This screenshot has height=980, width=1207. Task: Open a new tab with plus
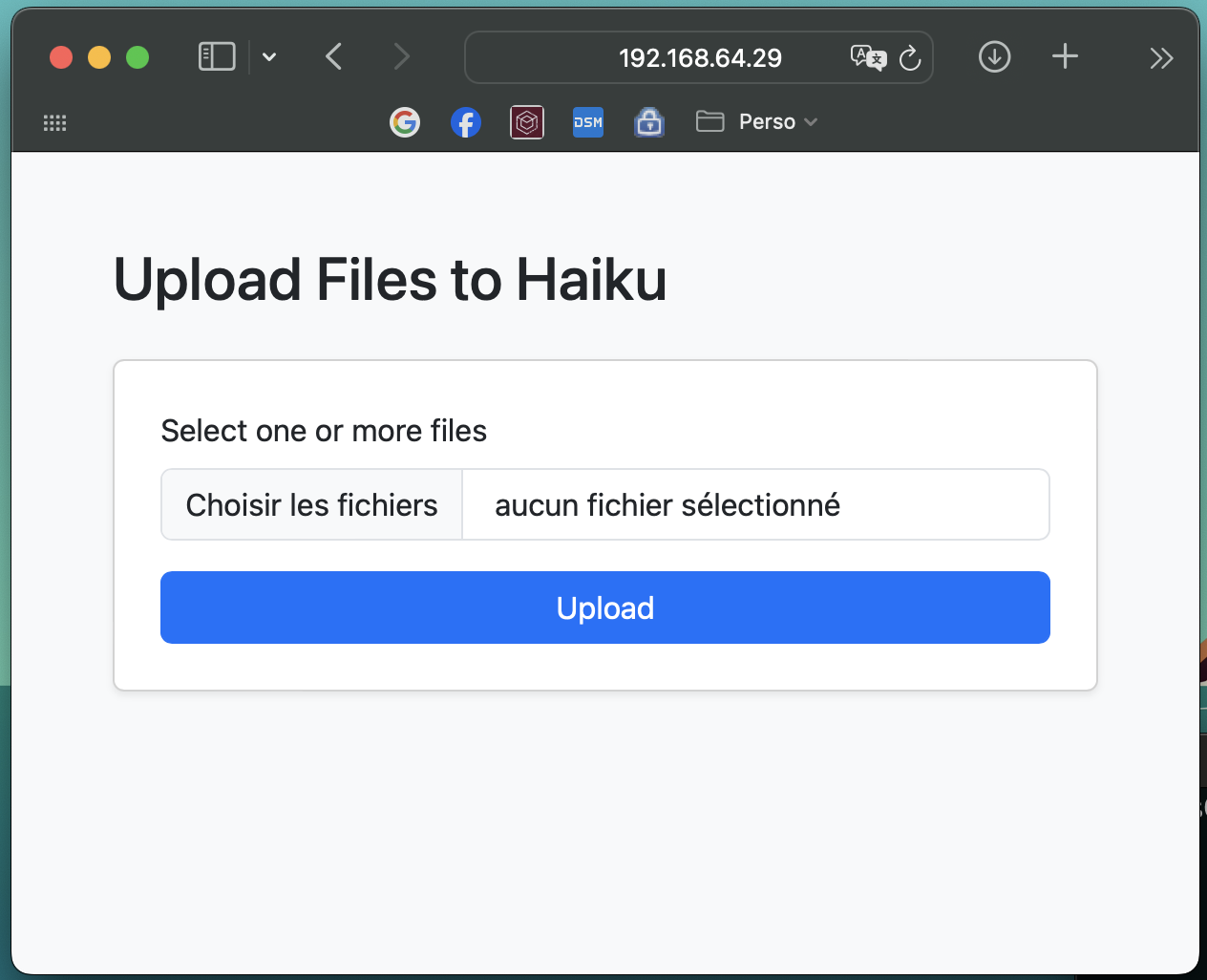[1065, 57]
